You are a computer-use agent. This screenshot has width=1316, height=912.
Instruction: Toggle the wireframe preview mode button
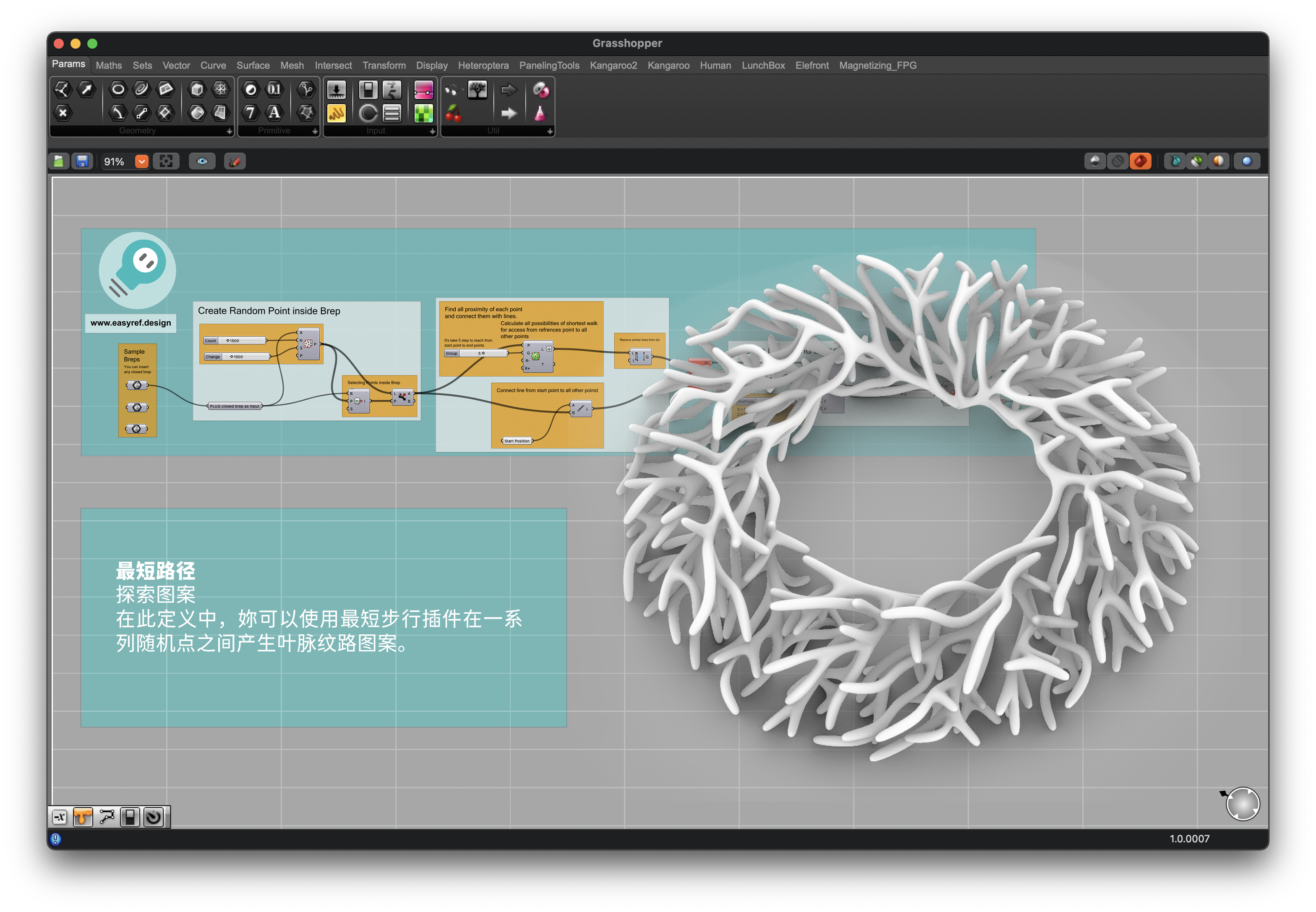pyautogui.click(x=1117, y=162)
